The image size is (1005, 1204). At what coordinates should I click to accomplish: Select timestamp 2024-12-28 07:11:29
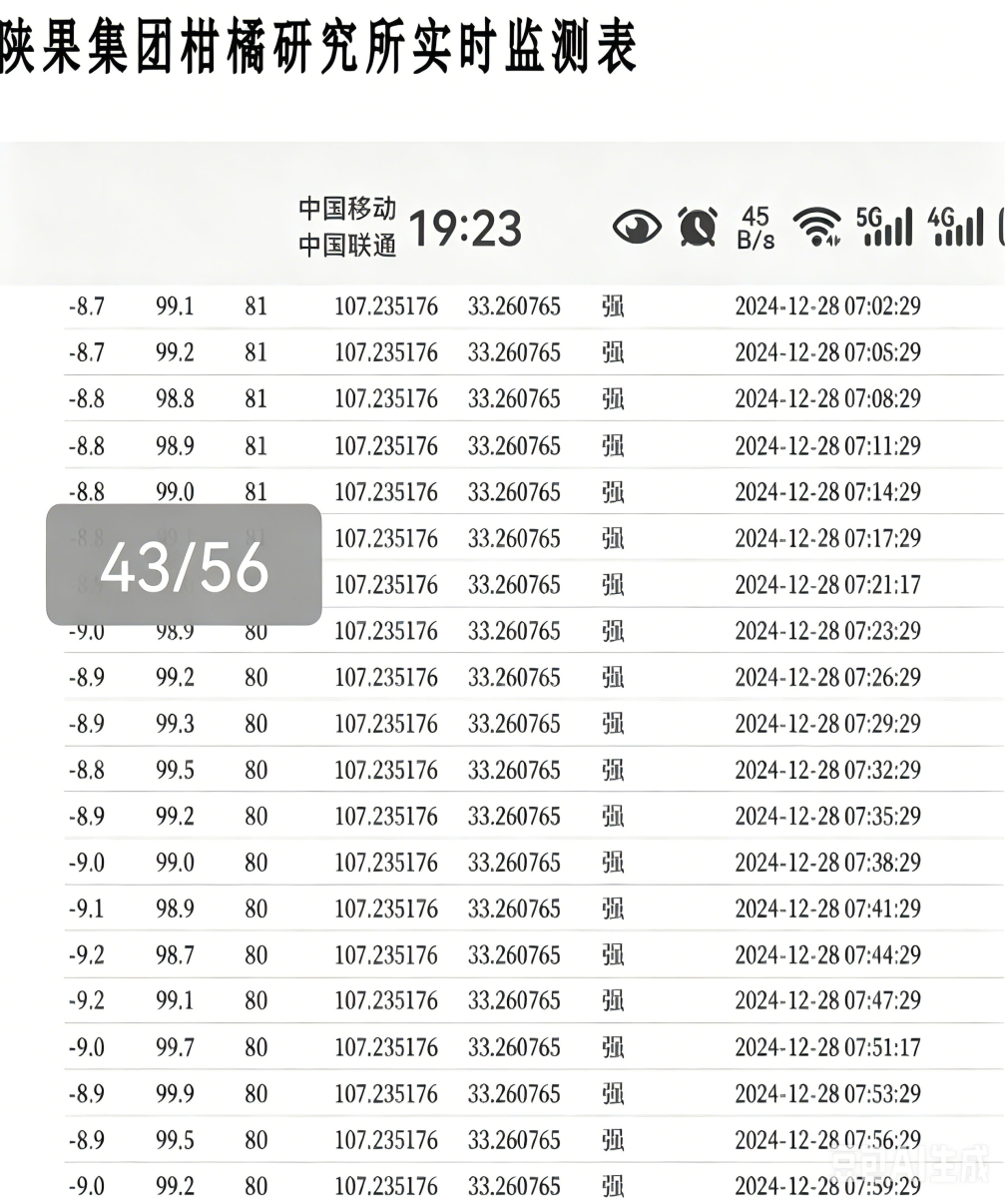[827, 445]
